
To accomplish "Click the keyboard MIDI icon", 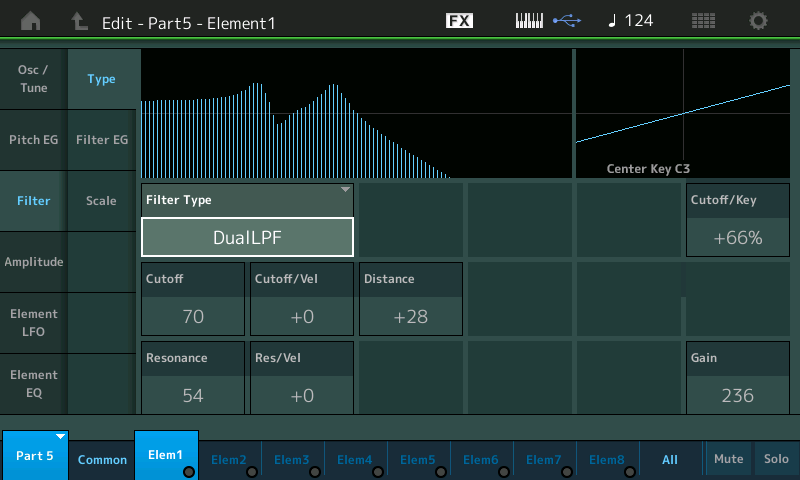I will click(x=529, y=21).
